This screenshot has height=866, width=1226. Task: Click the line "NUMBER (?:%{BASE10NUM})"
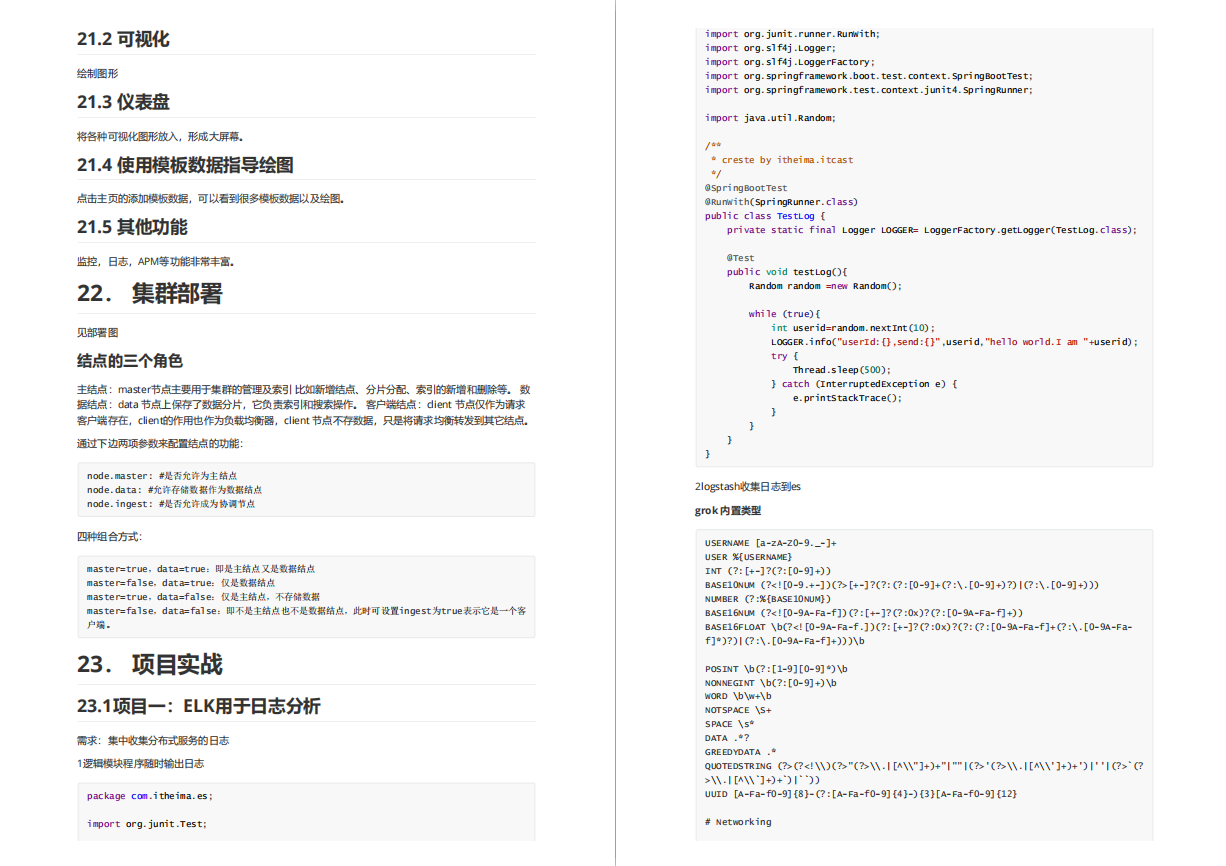coord(768,599)
